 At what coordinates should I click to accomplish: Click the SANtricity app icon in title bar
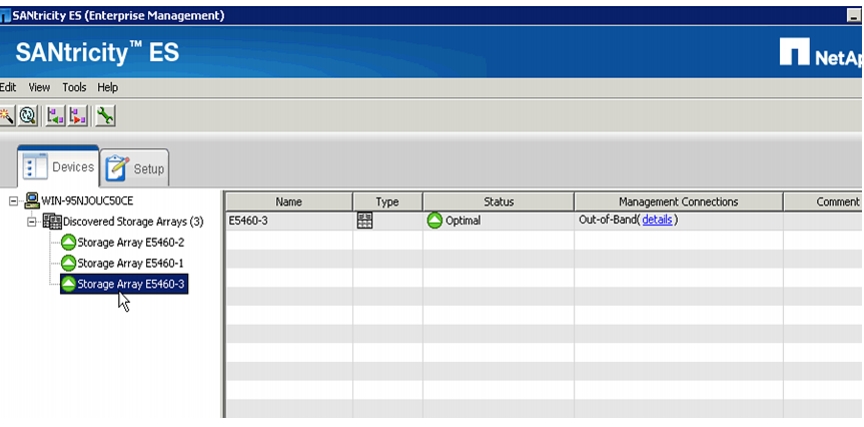click(6, 16)
